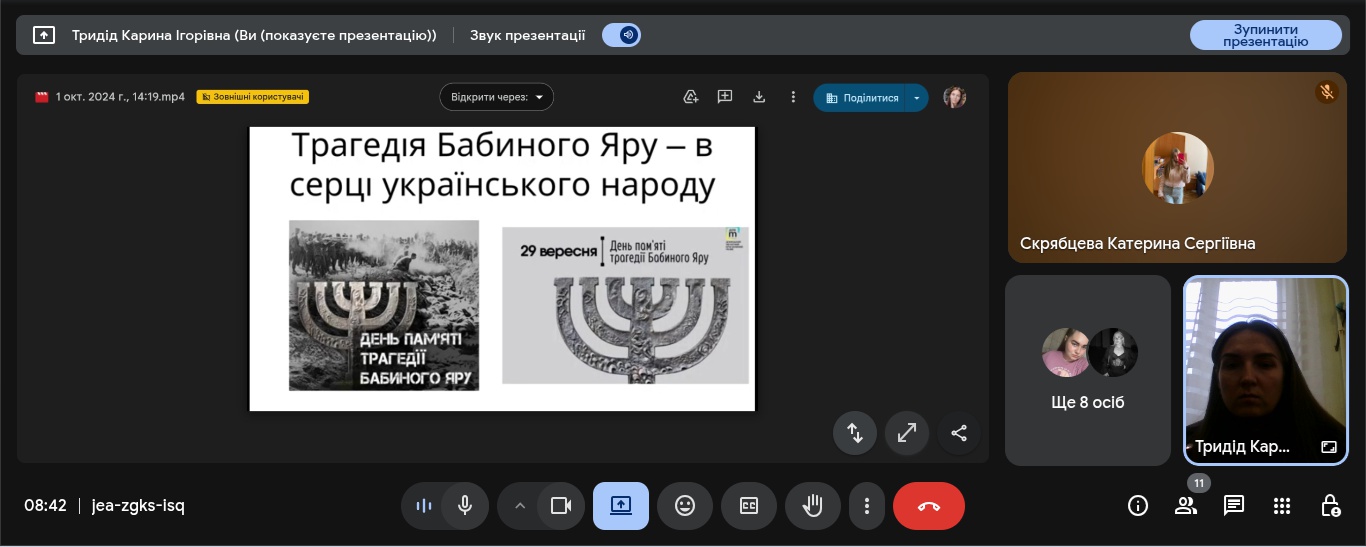Open more options in call controls

coord(867,505)
